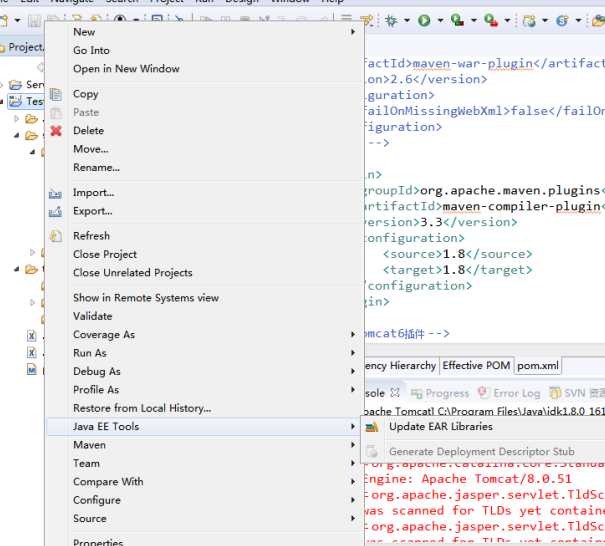The width and height of the screenshot is (605, 546).
Task: Open Source submenu
Action: [x=90, y=518]
